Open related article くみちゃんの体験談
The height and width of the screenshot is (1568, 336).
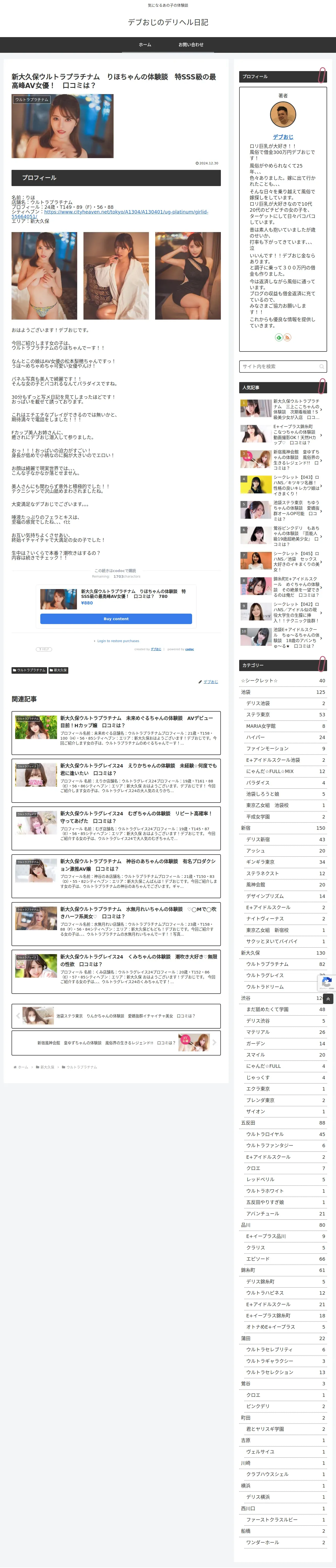[x=116, y=971]
